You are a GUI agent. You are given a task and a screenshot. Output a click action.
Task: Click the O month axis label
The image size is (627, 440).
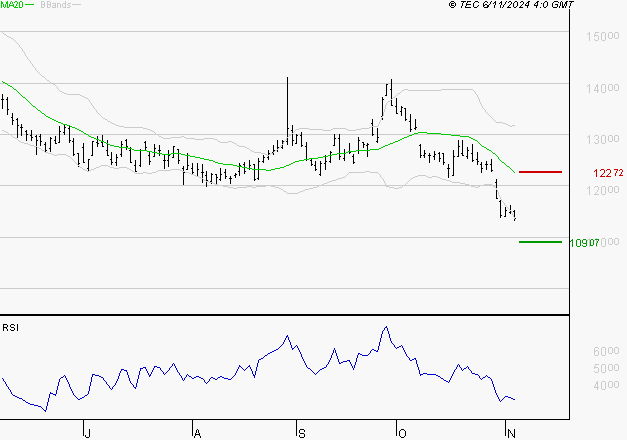[x=402, y=434]
